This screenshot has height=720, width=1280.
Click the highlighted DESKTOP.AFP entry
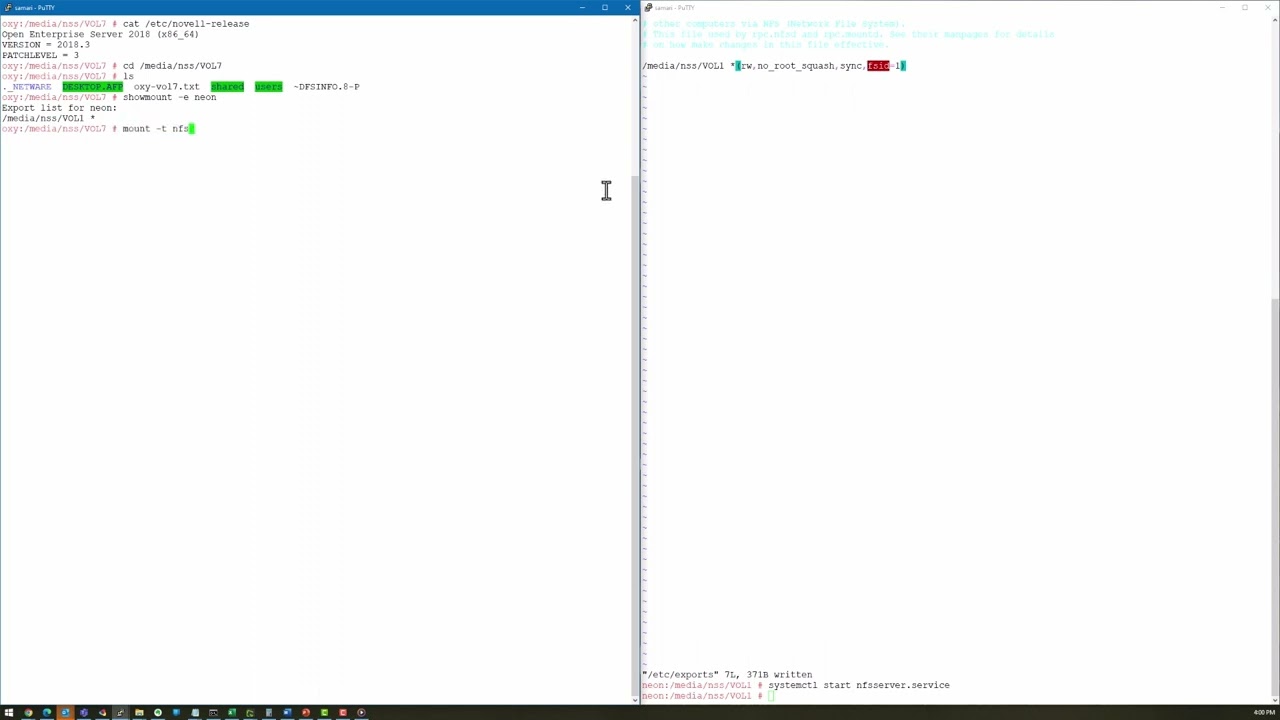(x=92, y=87)
